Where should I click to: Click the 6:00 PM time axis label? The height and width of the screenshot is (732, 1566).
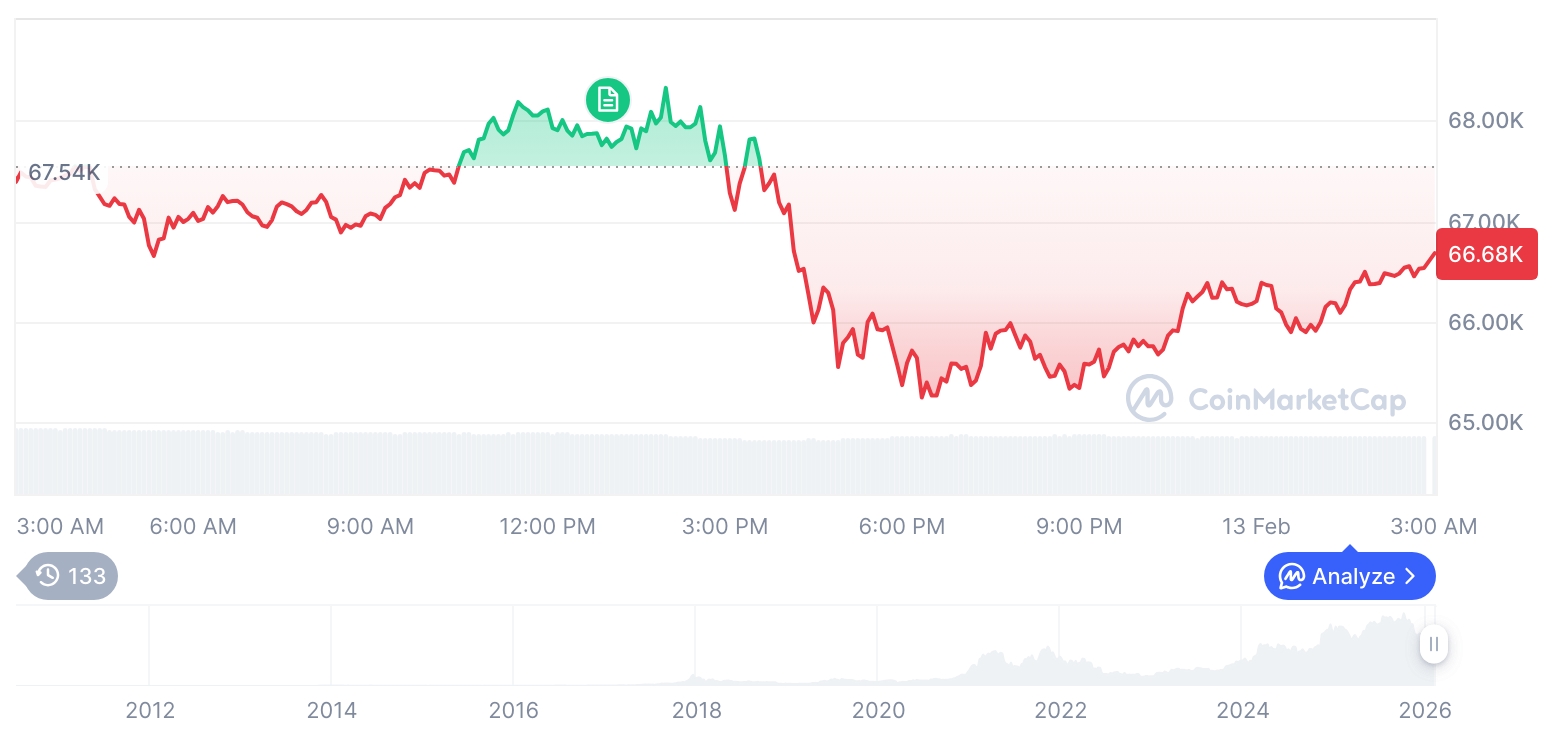point(902,526)
